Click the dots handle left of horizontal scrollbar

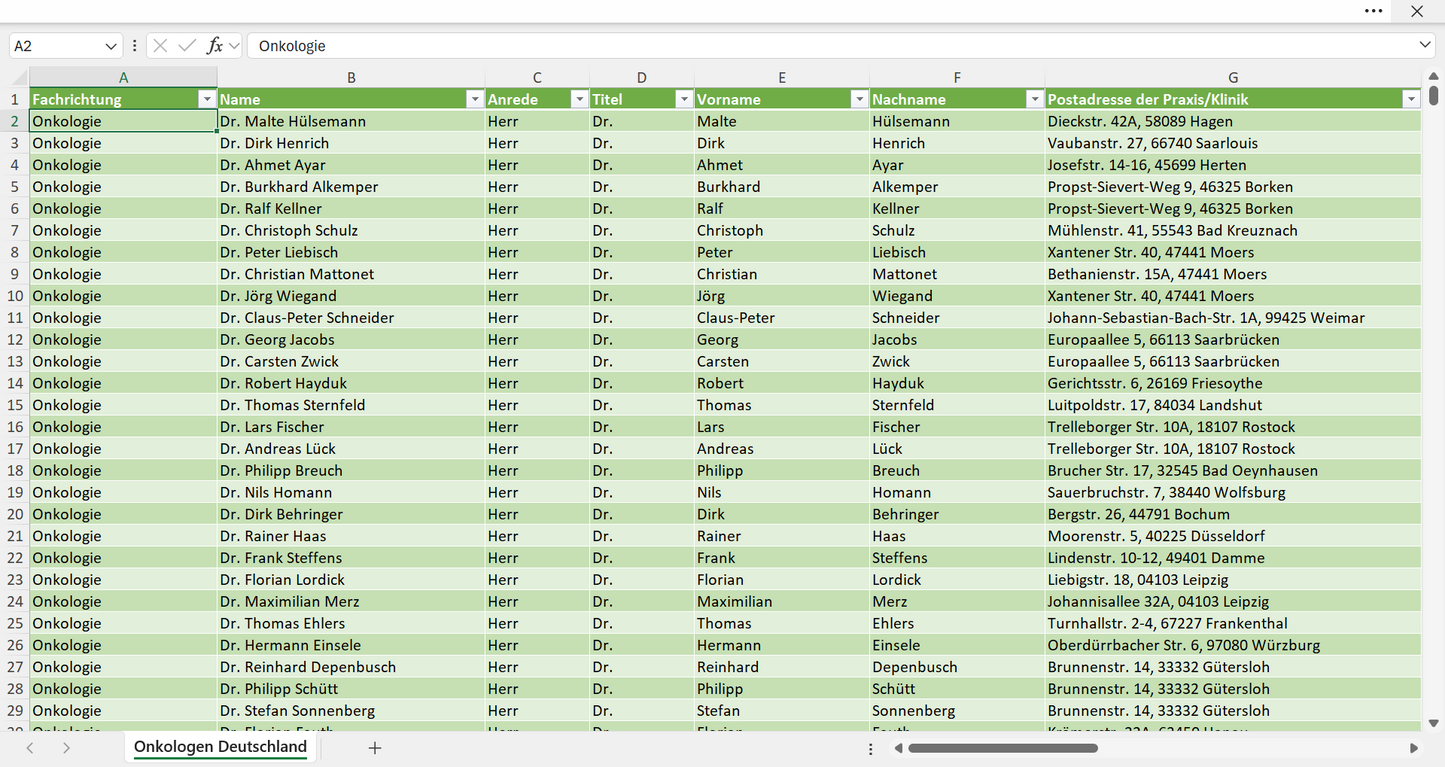871,748
